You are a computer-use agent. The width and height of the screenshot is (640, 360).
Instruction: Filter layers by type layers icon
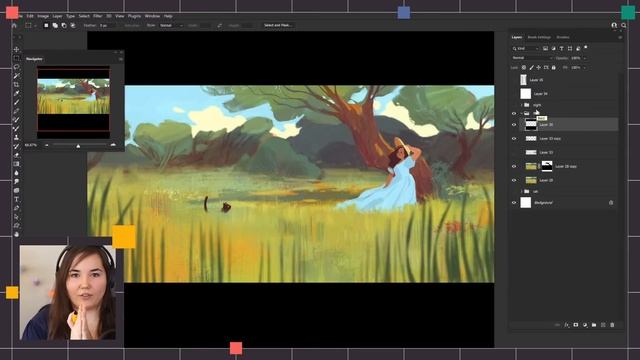pyautogui.click(x=562, y=49)
